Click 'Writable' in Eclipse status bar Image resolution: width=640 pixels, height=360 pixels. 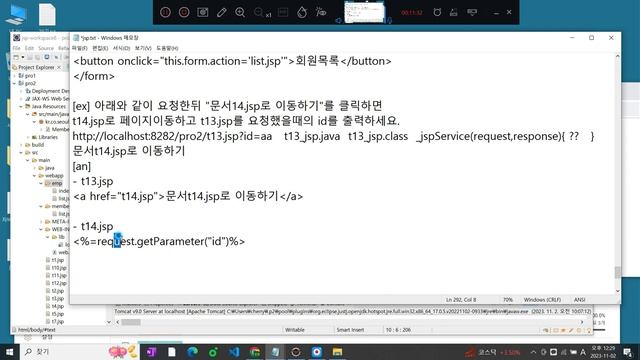(295, 330)
